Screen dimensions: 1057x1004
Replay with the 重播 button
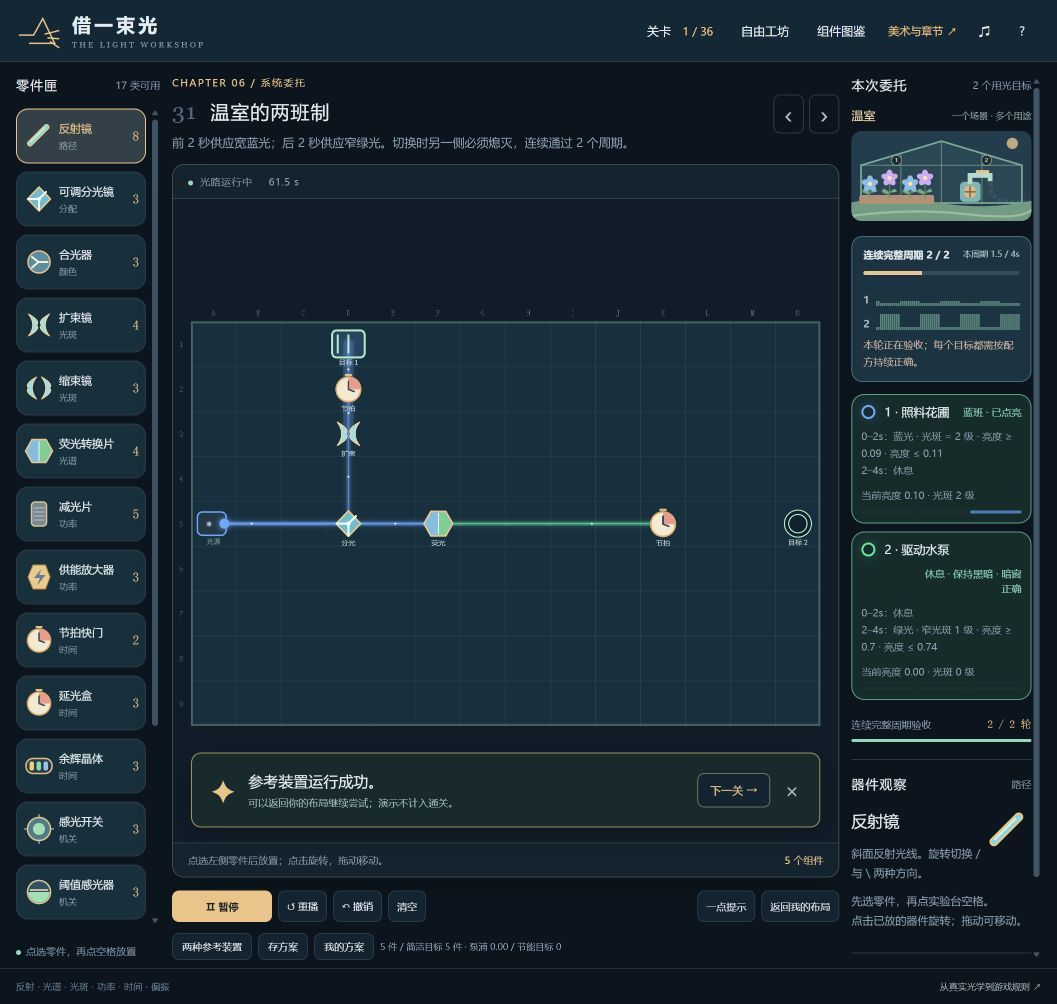[303, 907]
